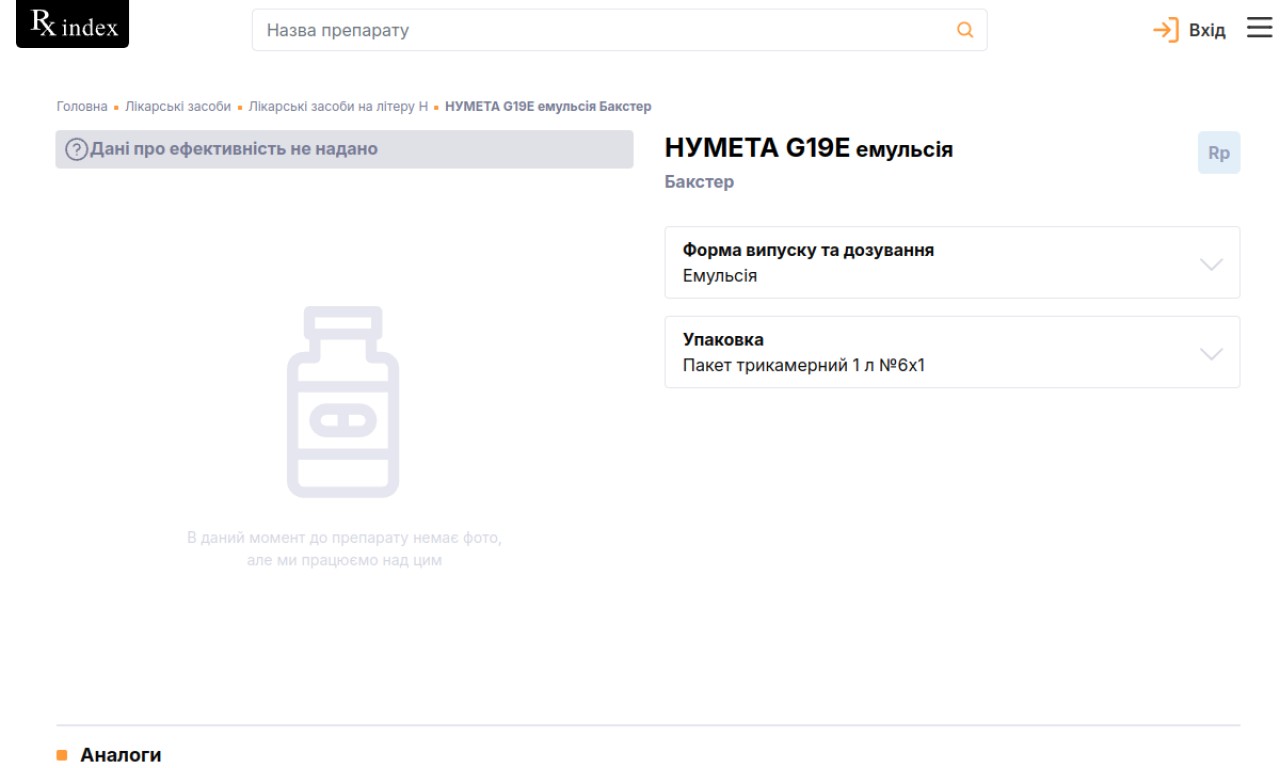The width and height of the screenshot is (1280, 768).
Task: Focus the Назва препарату search field
Action: point(600,30)
